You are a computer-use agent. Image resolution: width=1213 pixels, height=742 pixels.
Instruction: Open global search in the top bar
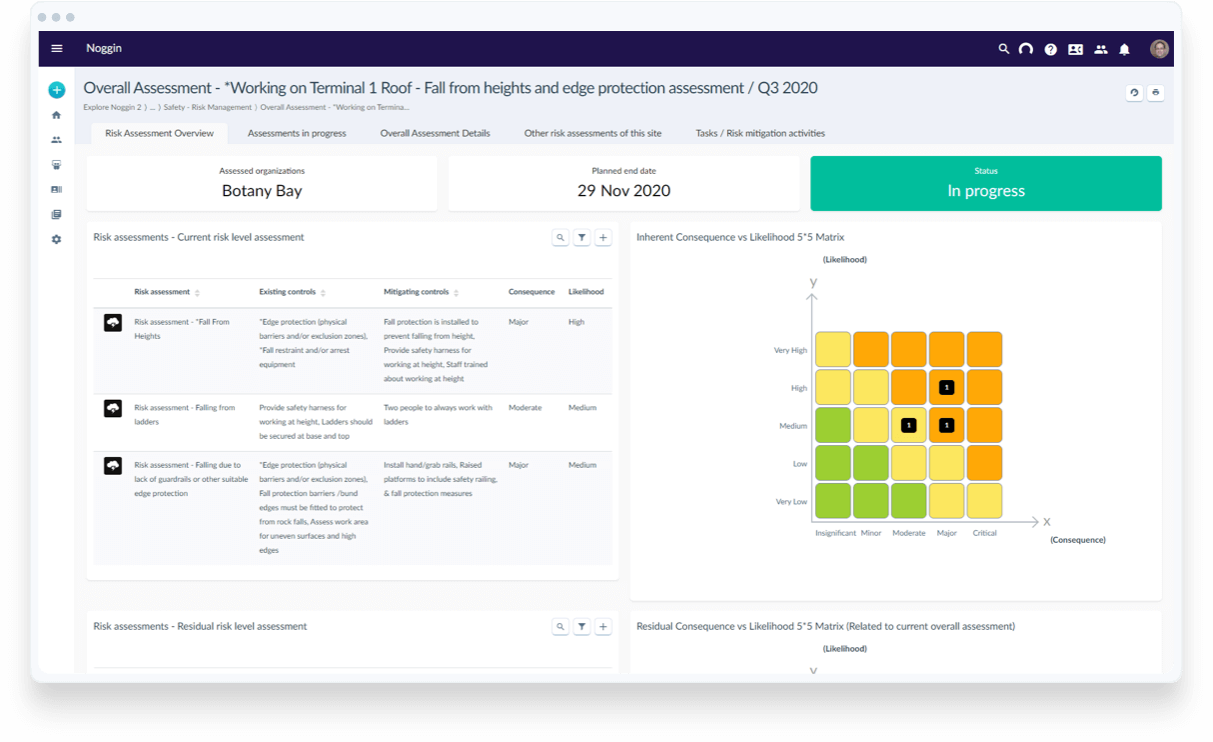[x=1004, y=48]
